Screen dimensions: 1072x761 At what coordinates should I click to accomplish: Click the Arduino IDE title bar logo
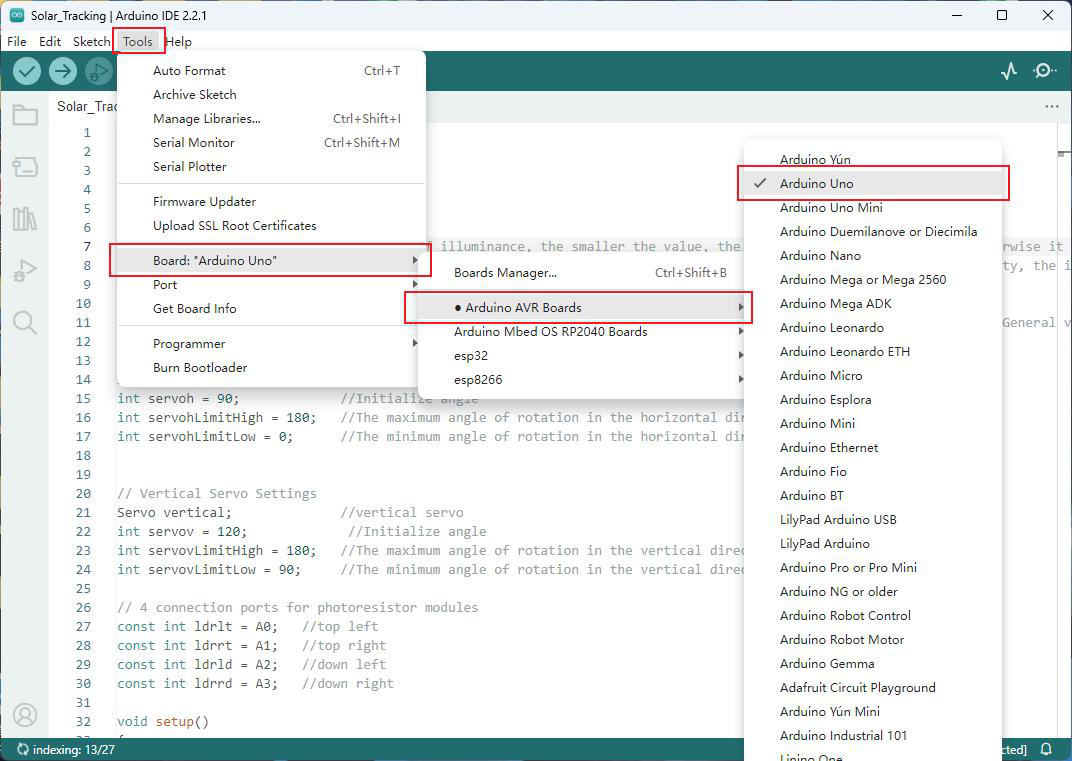coord(17,15)
